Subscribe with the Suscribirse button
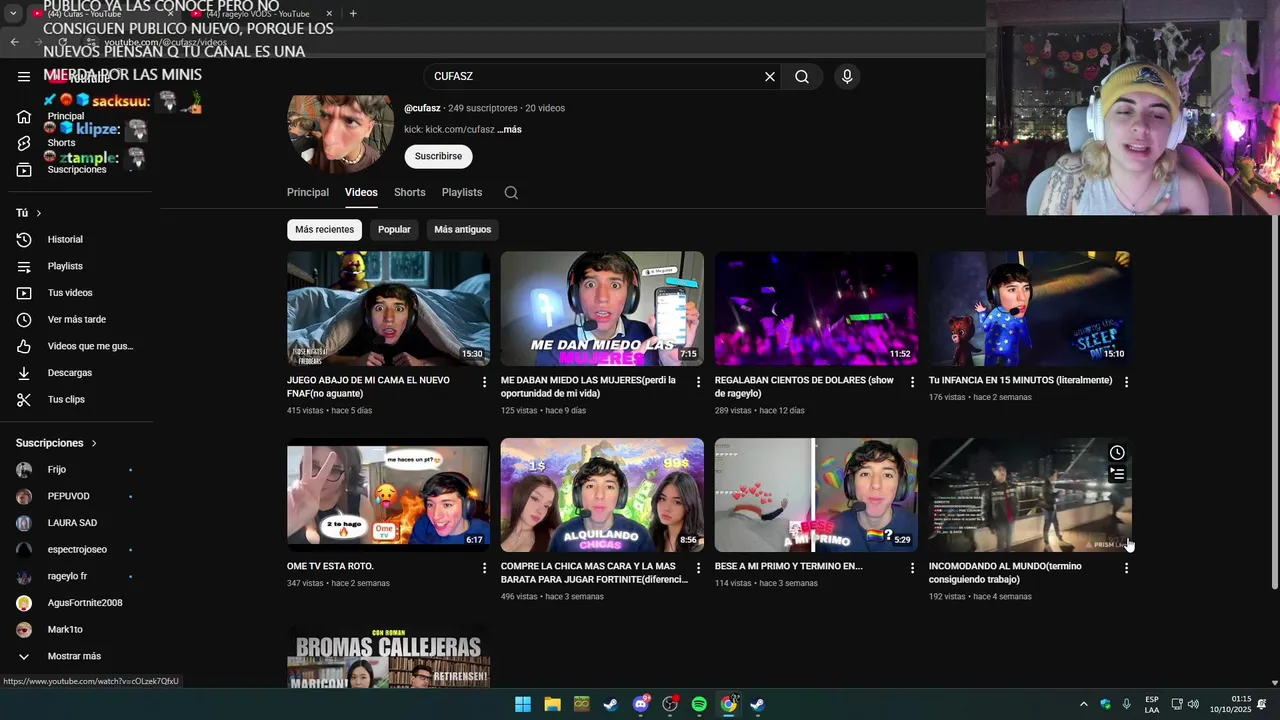1280x720 pixels. pos(438,156)
